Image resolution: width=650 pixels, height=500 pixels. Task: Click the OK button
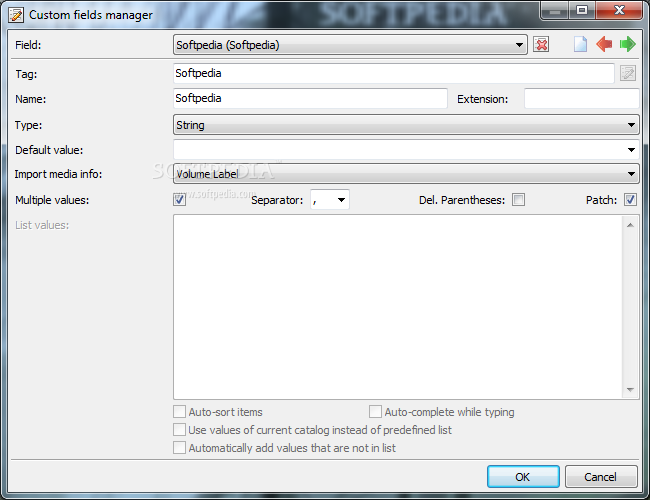point(523,477)
